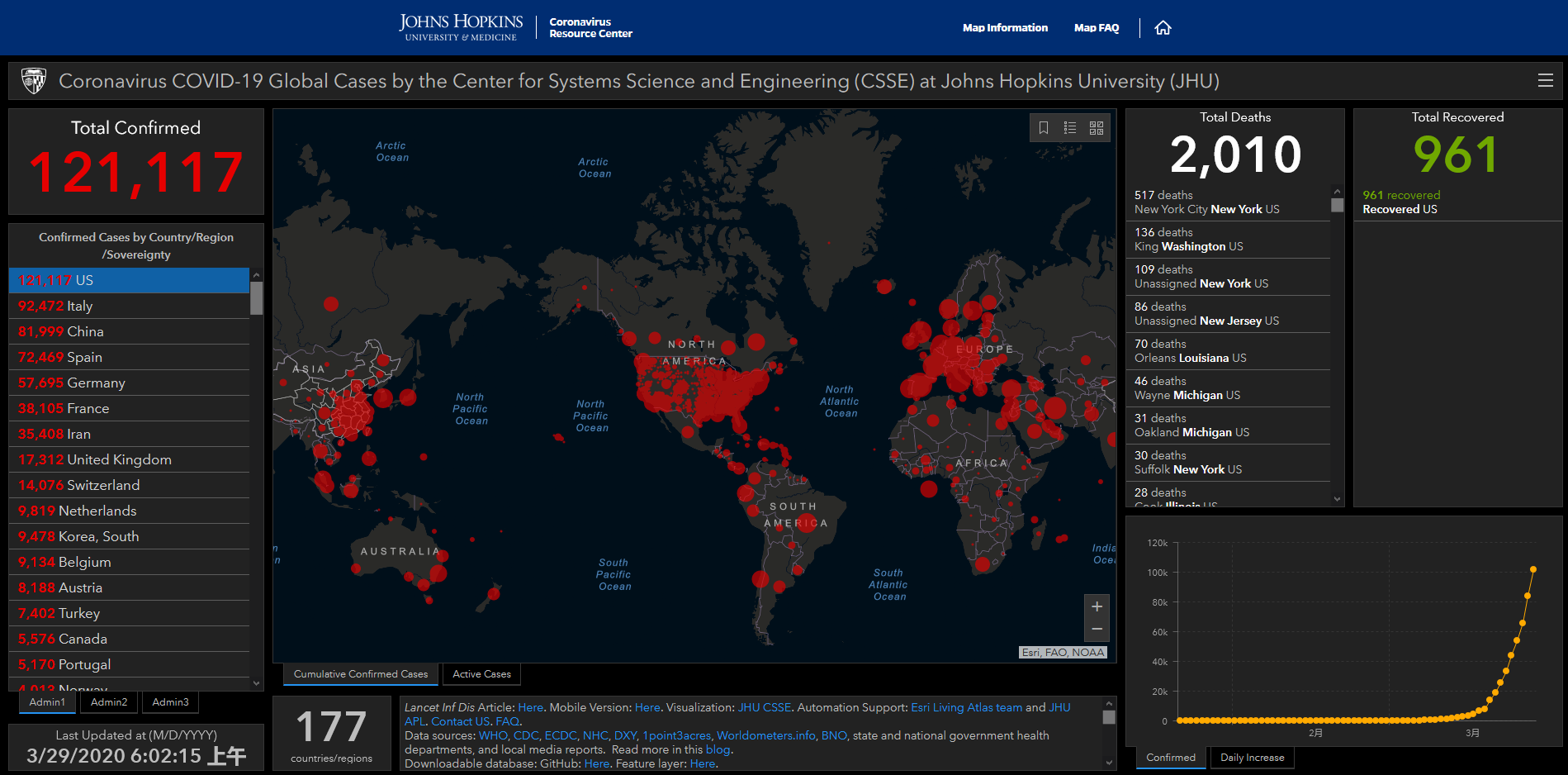
Task: Click the country list scrollbar thumb
Action: coord(257,298)
